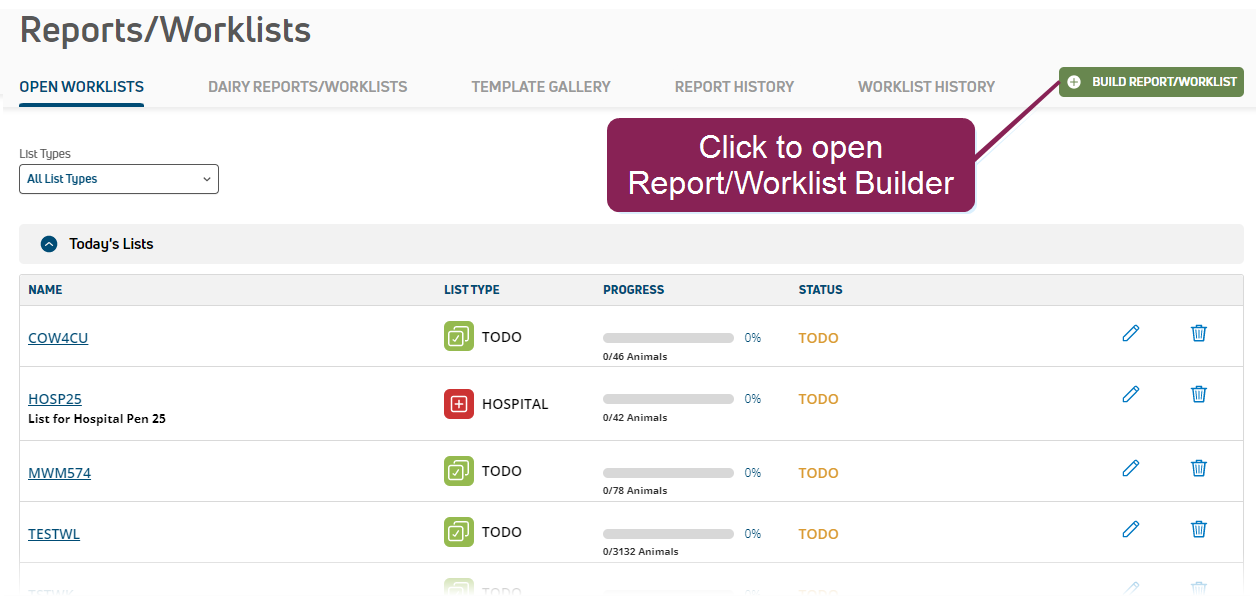Image resolution: width=1256 pixels, height=608 pixels.
Task: Click the Build Report/Worklist button
Action: 1151,82
